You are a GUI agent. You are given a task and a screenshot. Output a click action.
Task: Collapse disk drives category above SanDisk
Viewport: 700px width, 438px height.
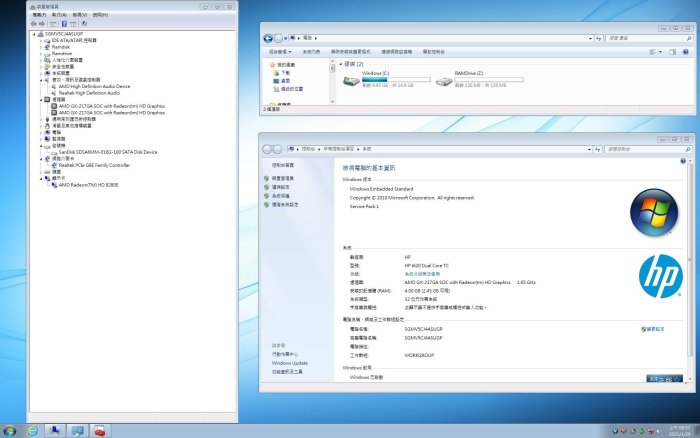(x=41, y=146)
